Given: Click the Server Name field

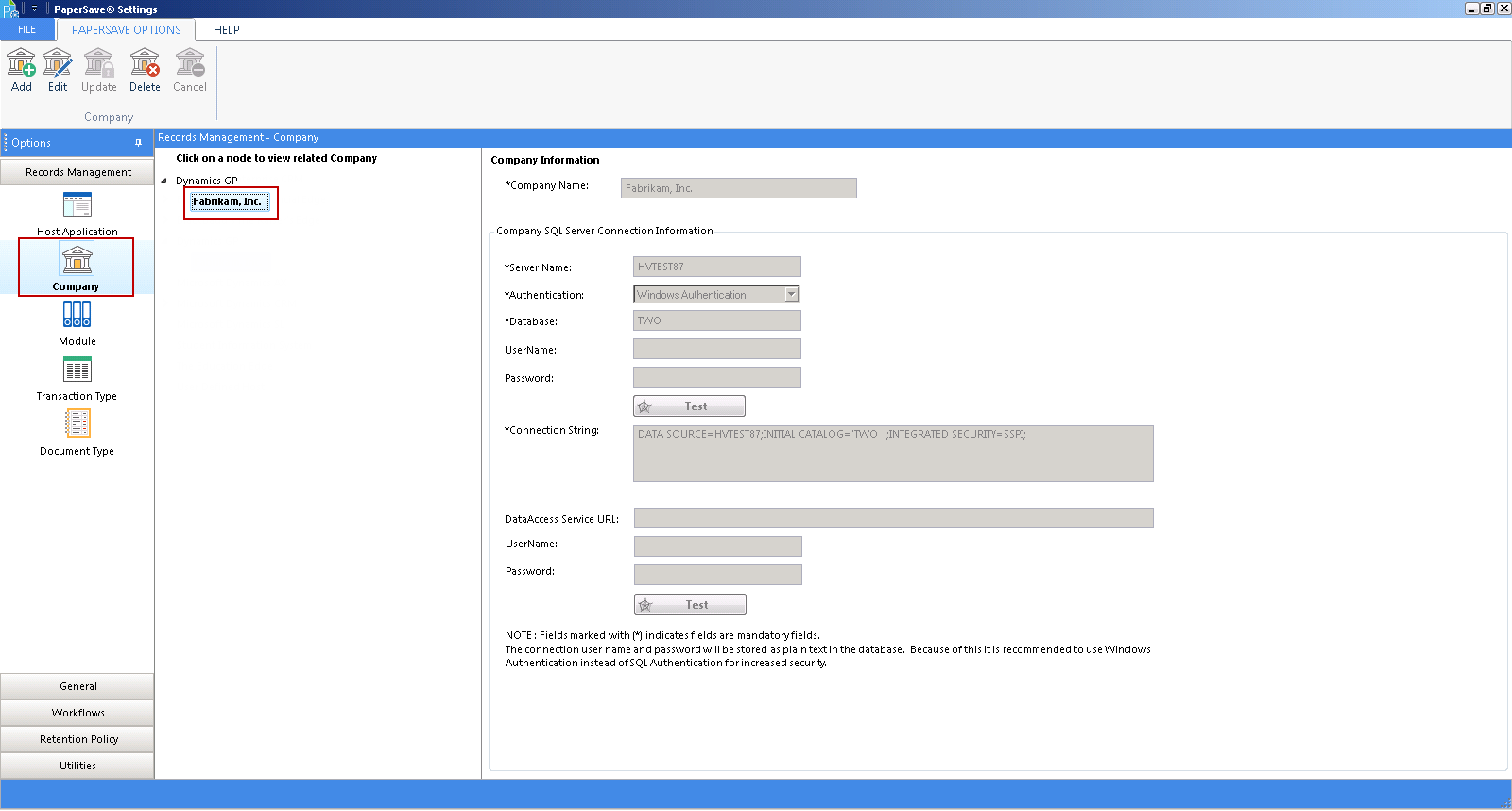Looking at the screenshot, I should tap(717, 267).
